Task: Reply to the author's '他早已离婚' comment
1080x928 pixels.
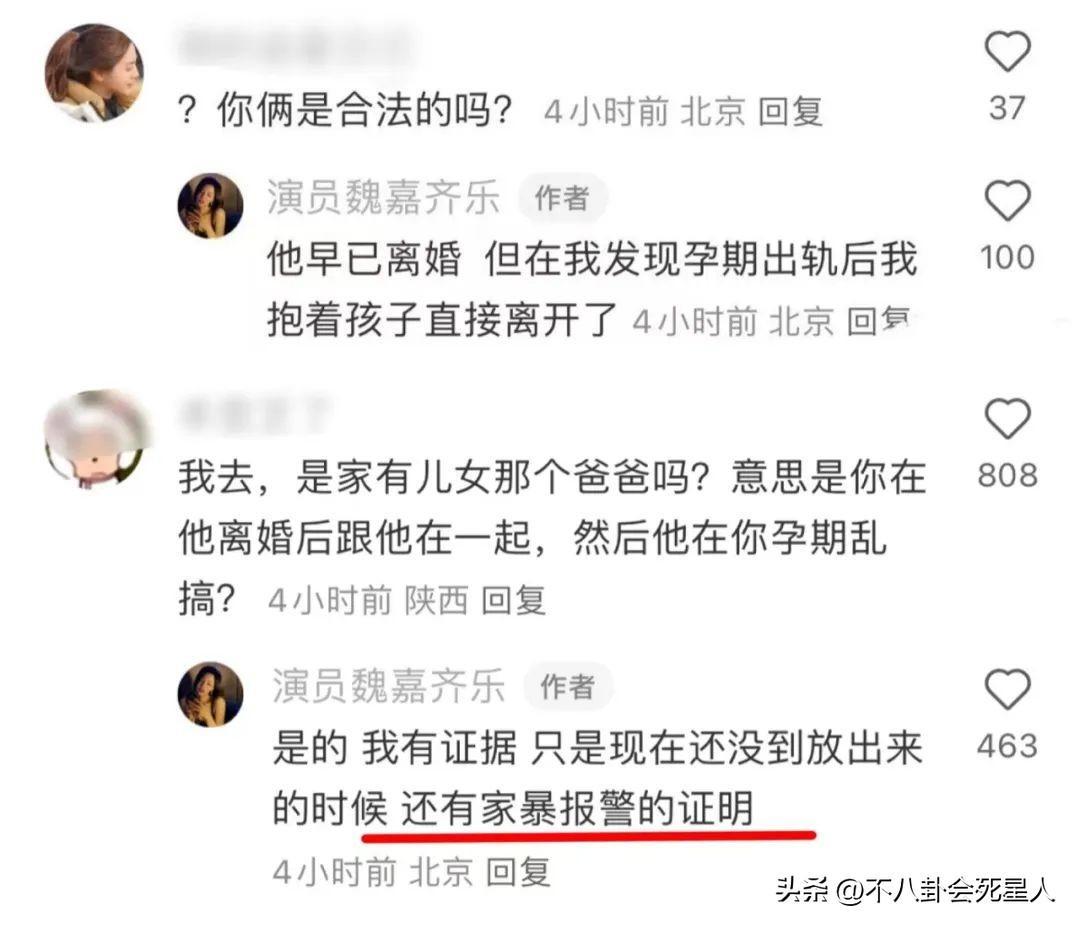Action: (x=879, y=322)
